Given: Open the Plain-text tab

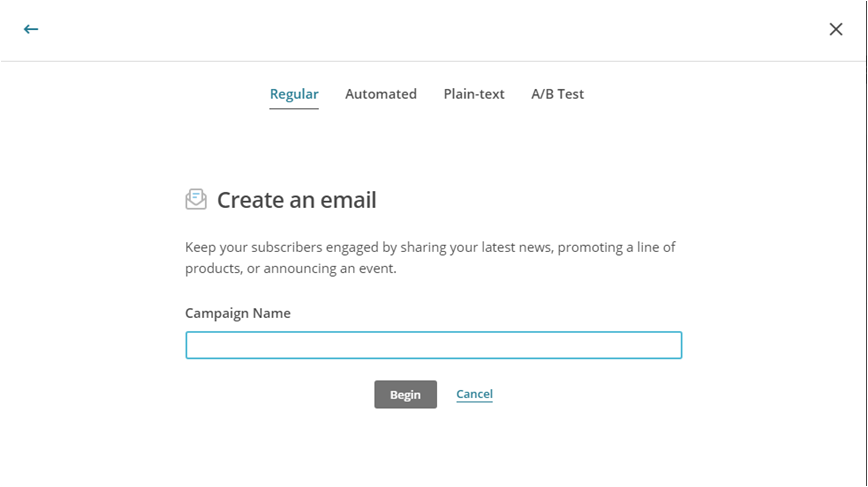Looking at the screenshot, I should point(474,94).
